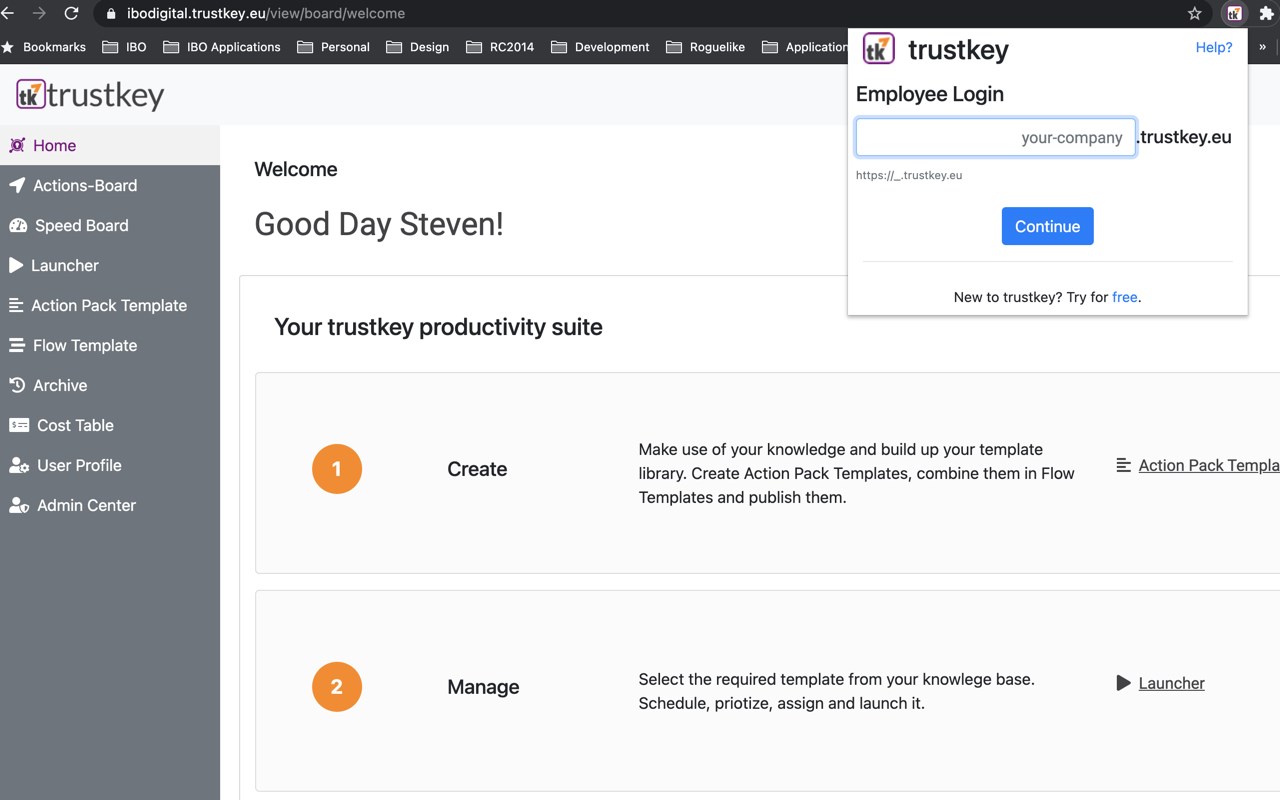Expand the bookmarks overflow chevron

click(1262, 47)
